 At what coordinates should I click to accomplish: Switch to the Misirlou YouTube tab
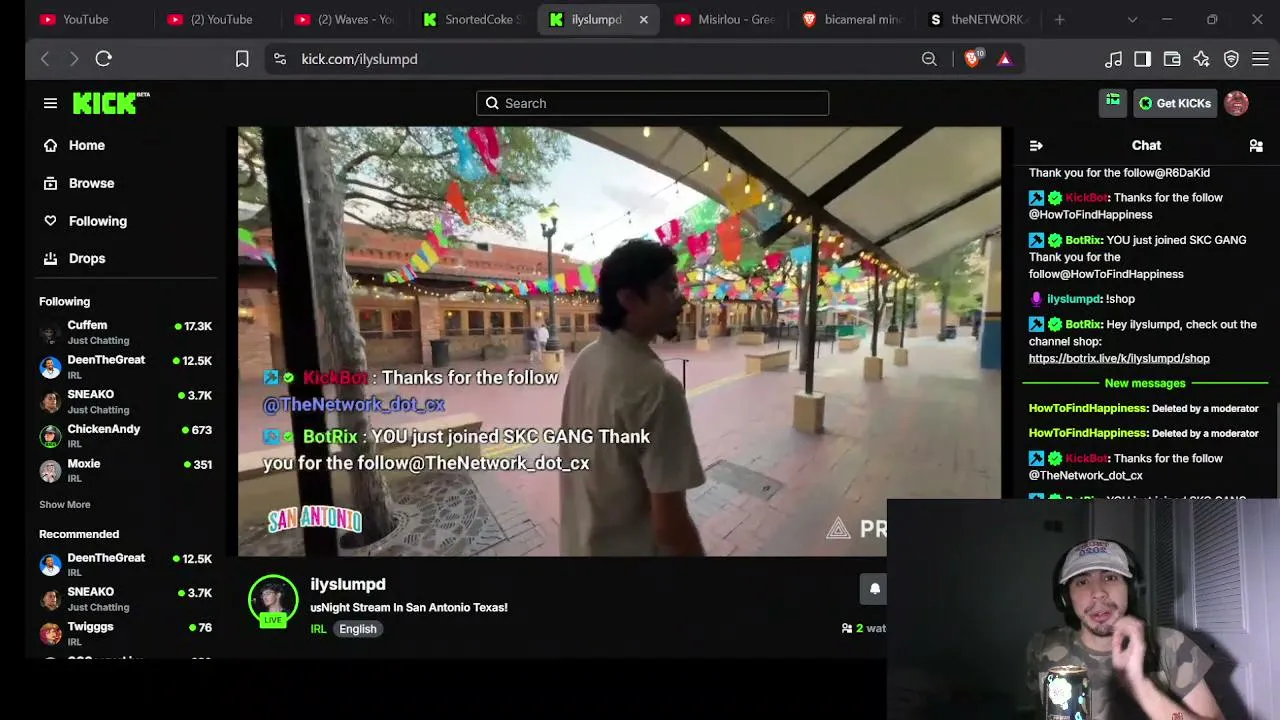pos(725,19)
